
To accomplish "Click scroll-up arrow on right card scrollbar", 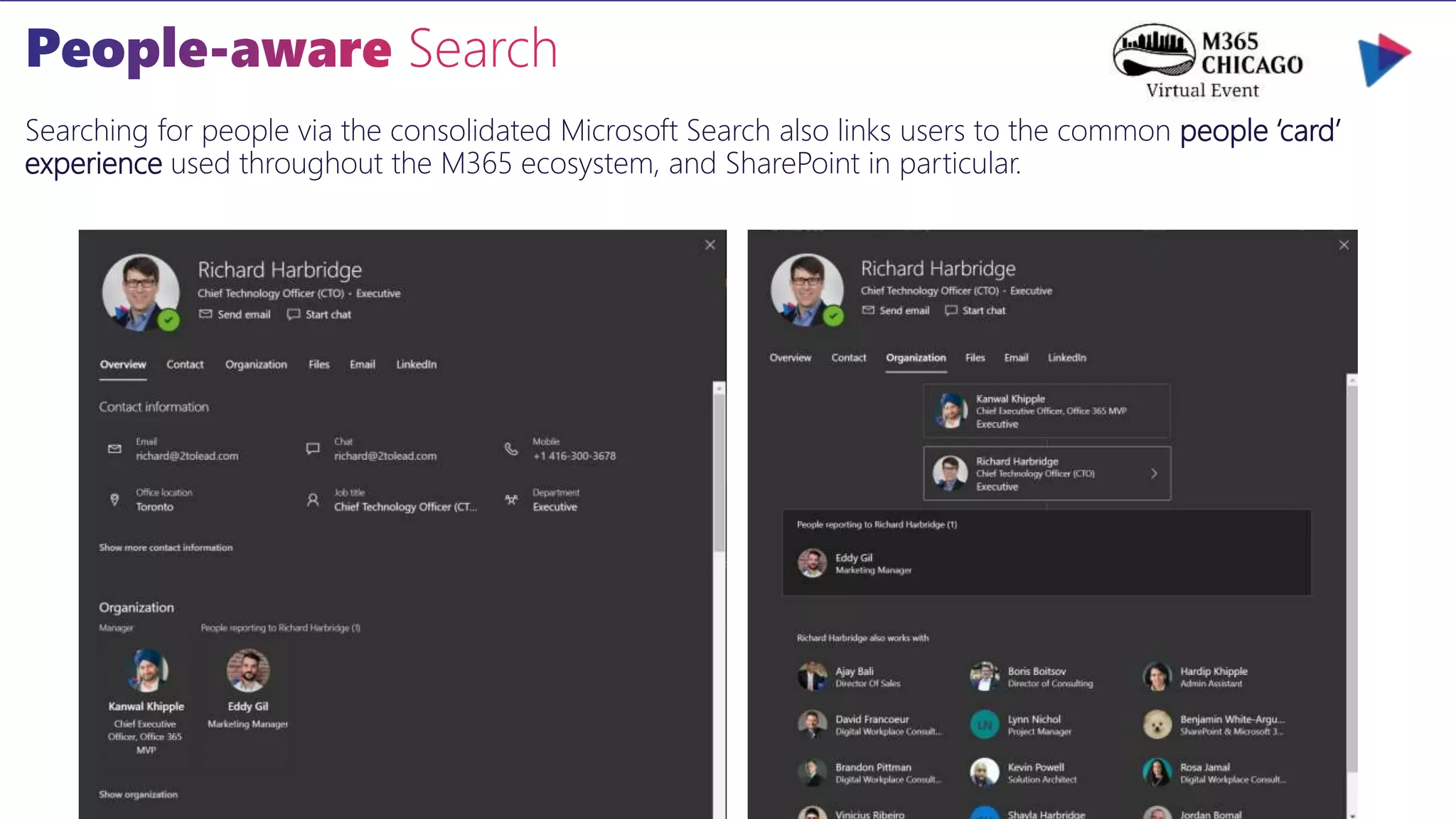I will (1352, 380).
